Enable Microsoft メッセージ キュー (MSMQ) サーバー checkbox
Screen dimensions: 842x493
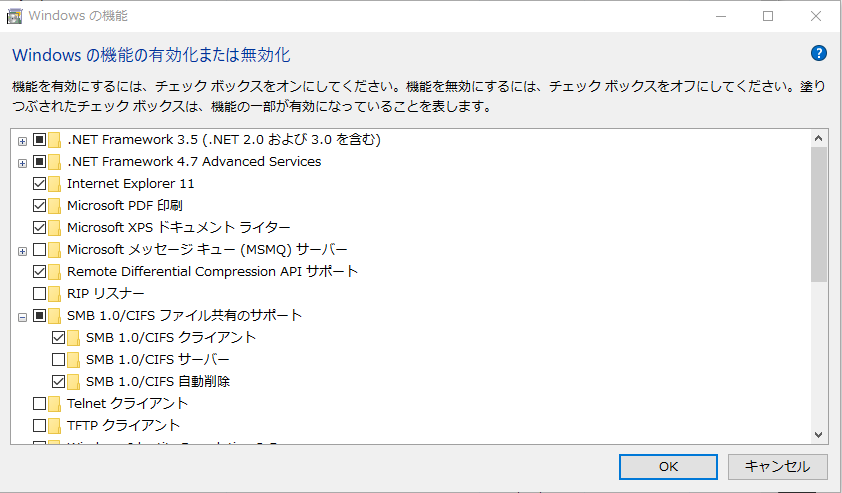pos(39,250)
